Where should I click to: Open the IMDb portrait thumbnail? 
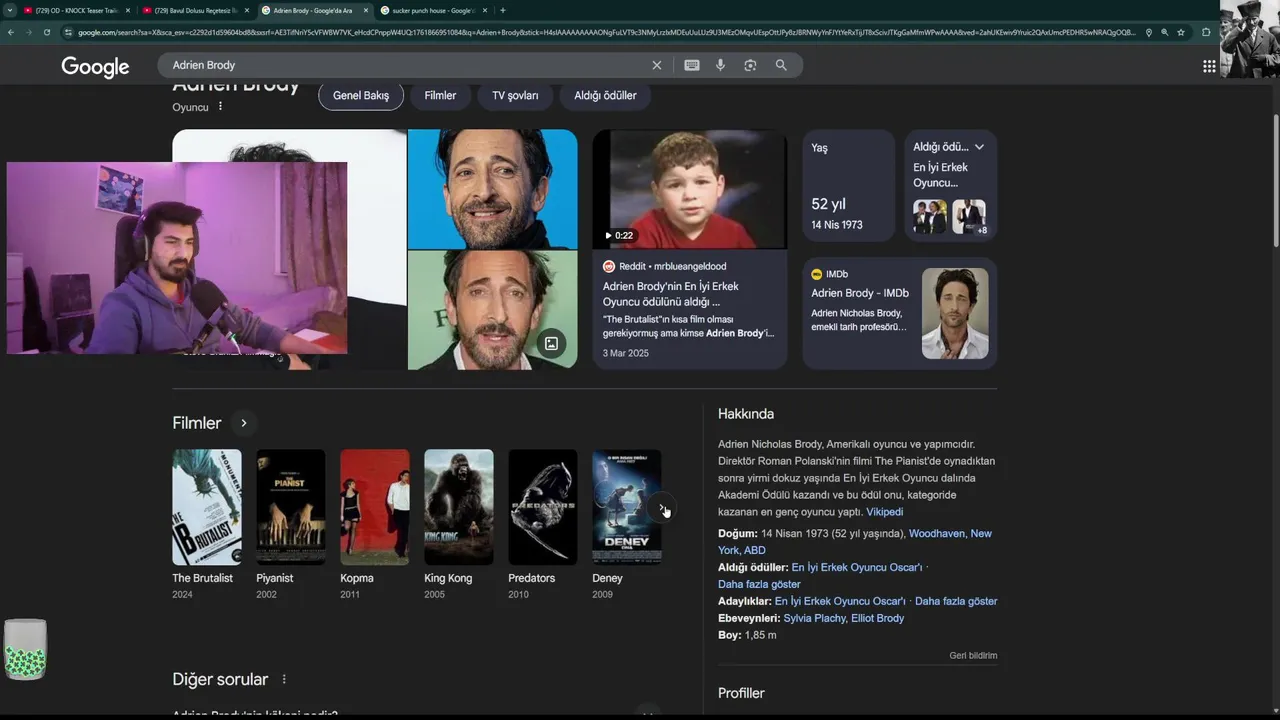(x=955, y=313)
